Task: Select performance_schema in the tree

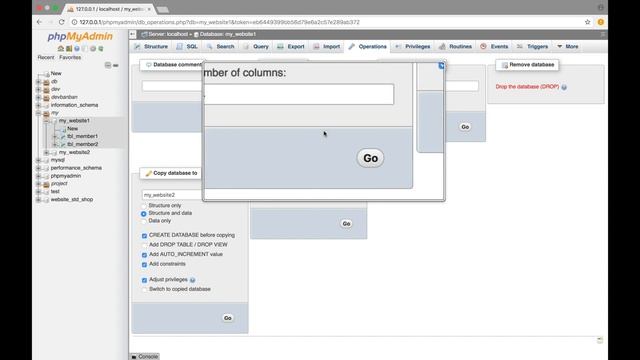Action: click(76, 168)
